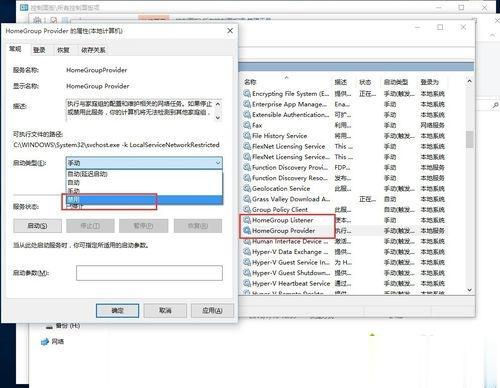Click the 启动(S) start button
The height and width of the screenshot is (388, 500).
click(37, 226)
